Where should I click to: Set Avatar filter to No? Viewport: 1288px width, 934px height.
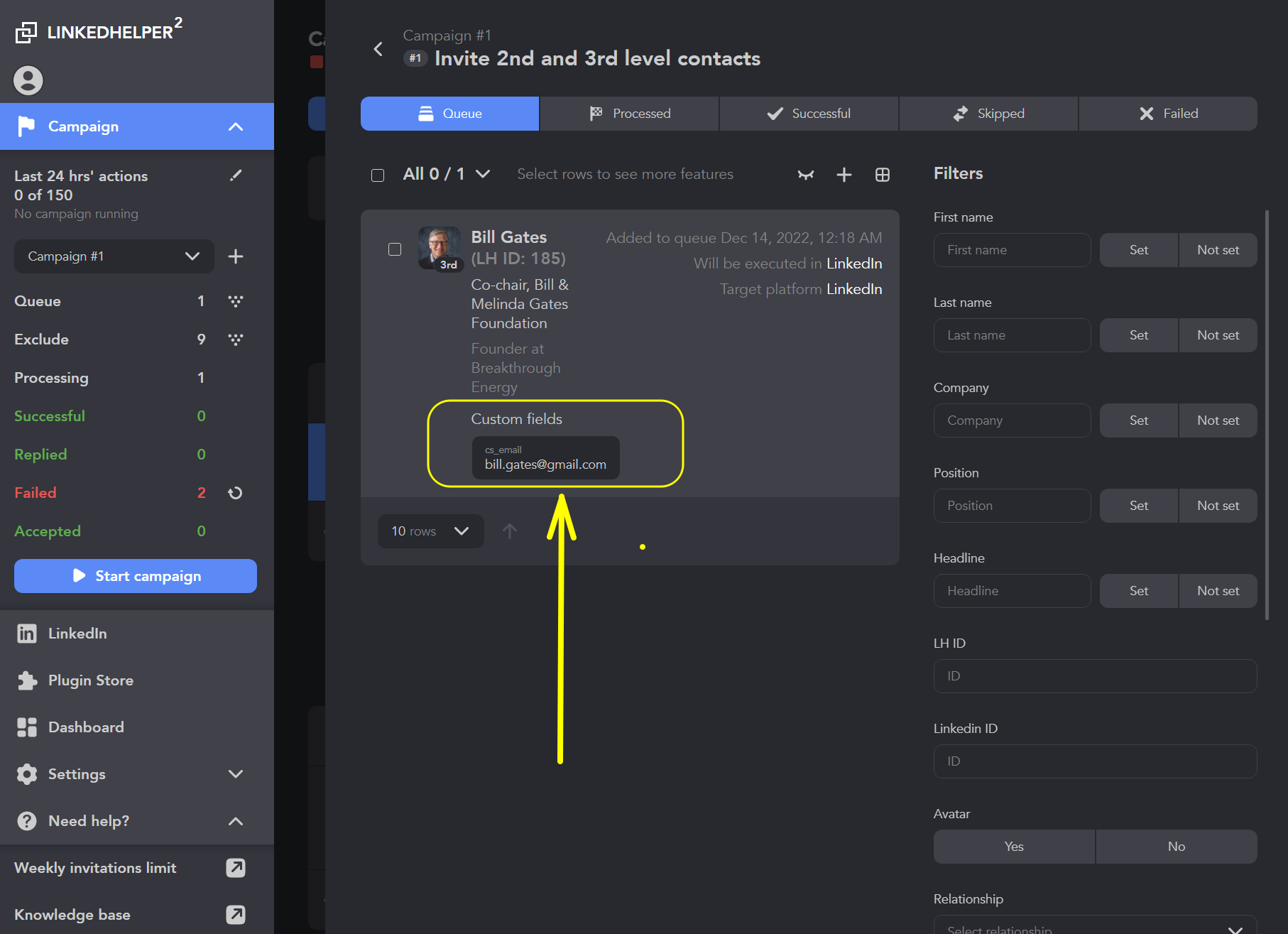[x=1177, y=847]
